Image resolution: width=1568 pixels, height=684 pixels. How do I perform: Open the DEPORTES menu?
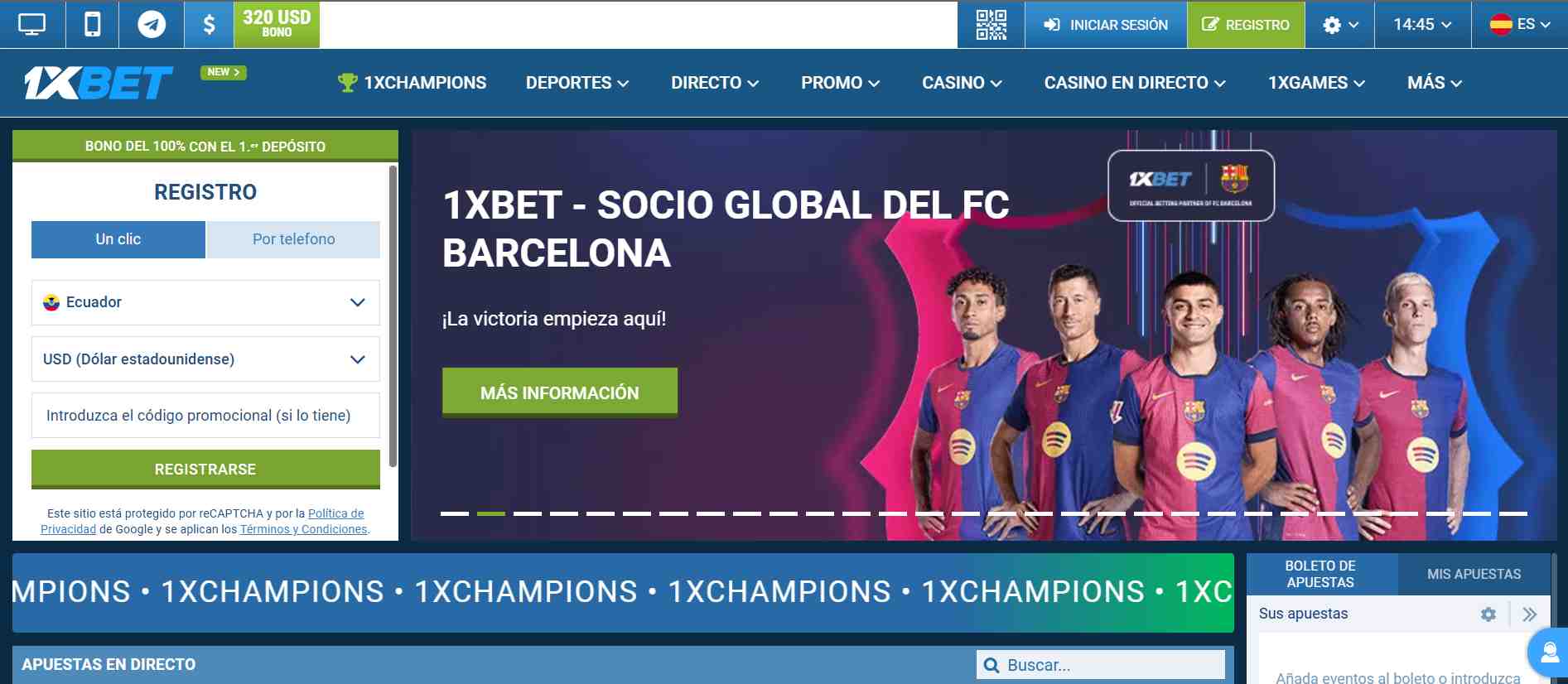[577, 83]
